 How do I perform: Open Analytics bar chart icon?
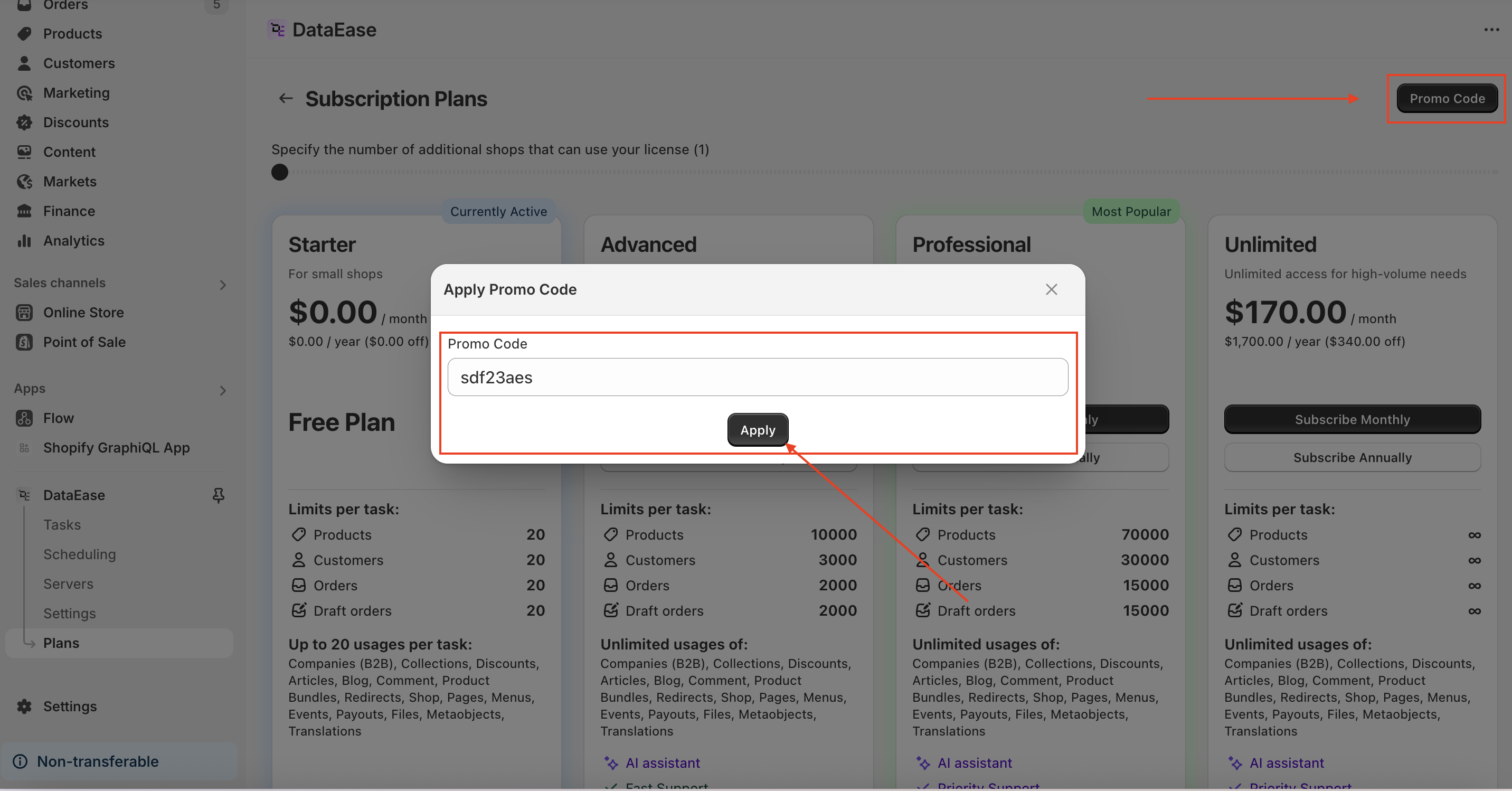[24, 241]
